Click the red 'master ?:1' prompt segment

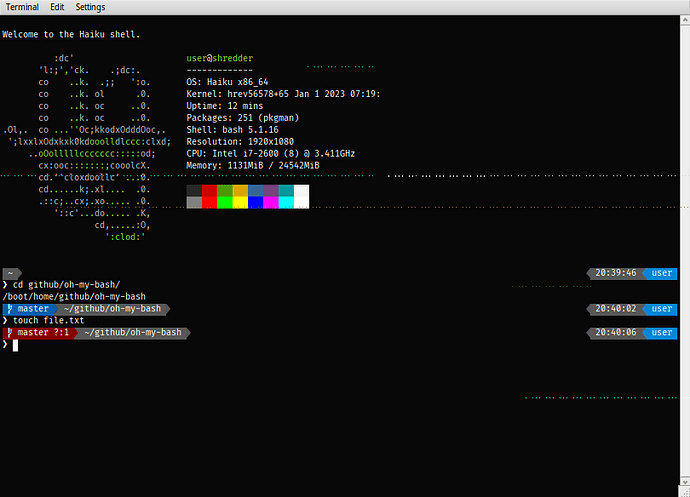point(40,332)
